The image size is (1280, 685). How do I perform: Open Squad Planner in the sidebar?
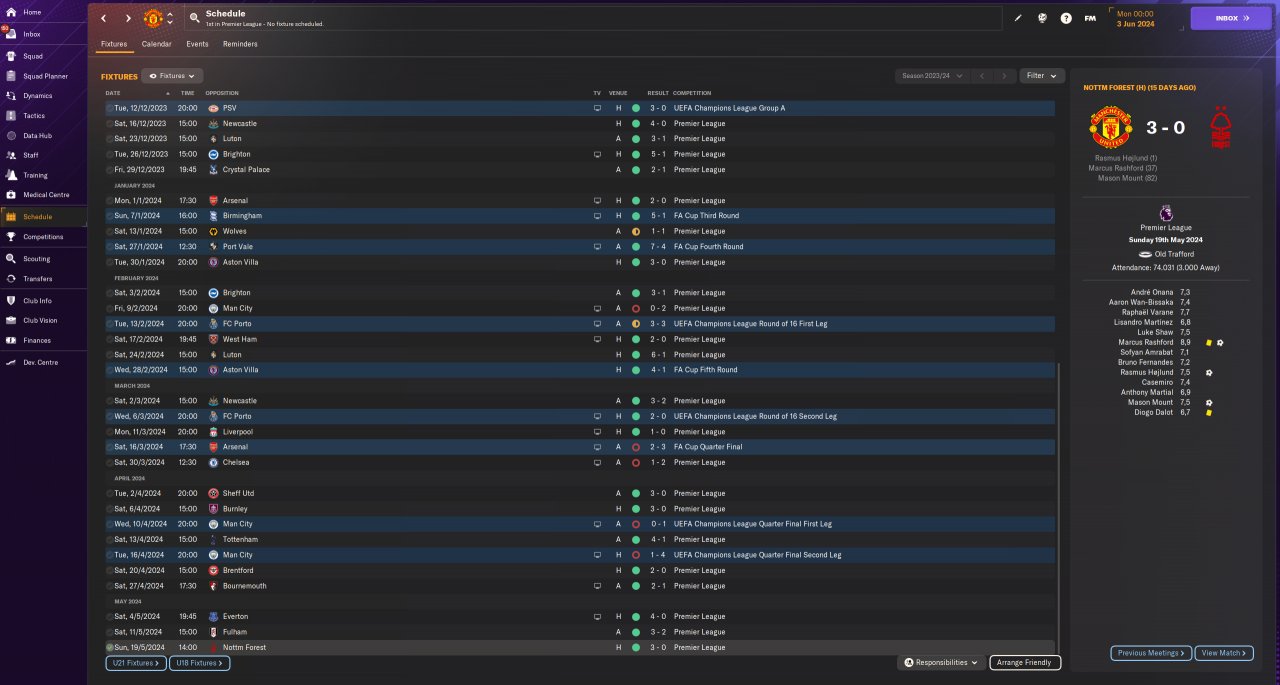(43, 76)
